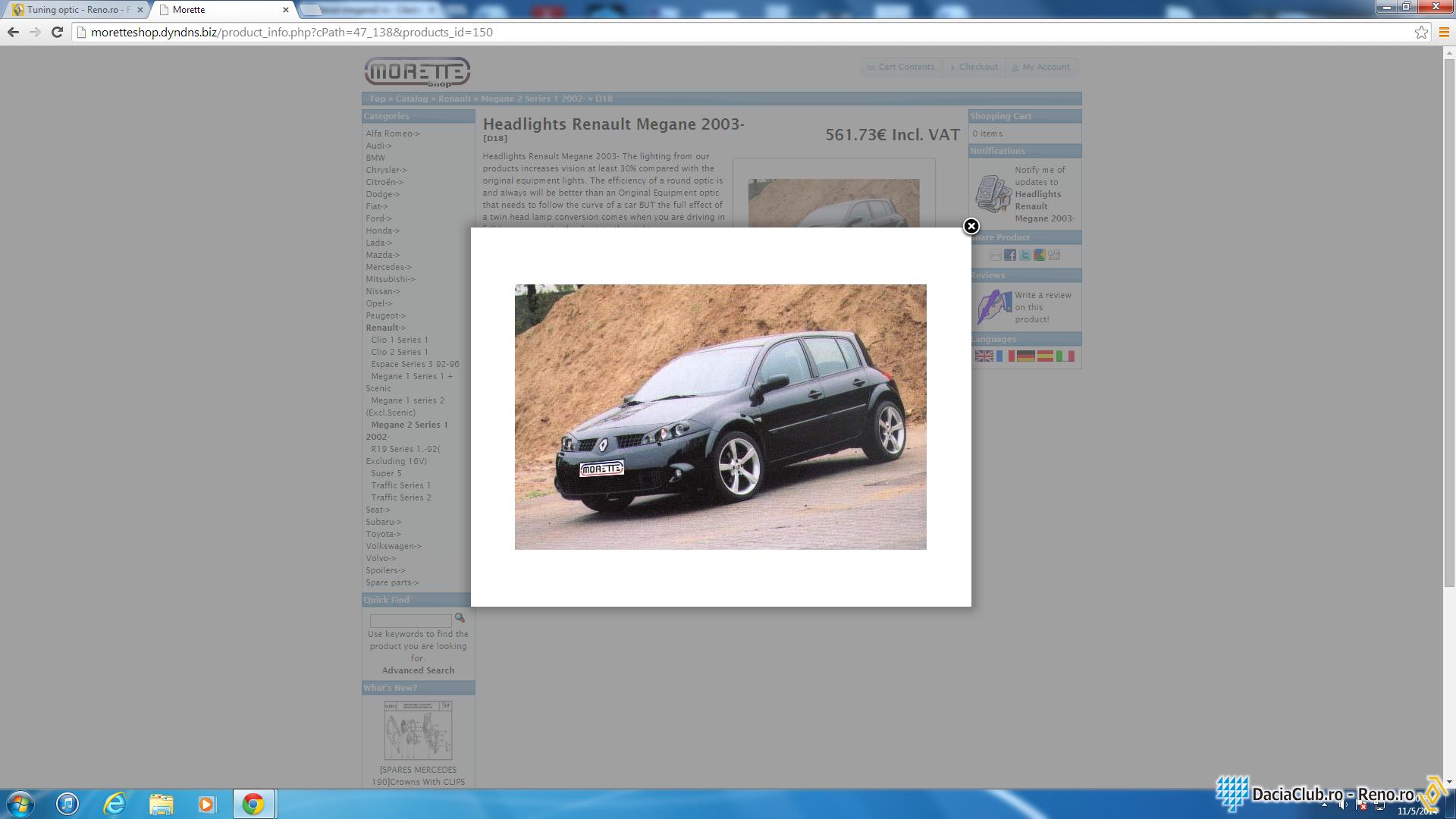Bookmark this page with the star
This screenshot has width=1456, height=819.
coord(1421,32)
